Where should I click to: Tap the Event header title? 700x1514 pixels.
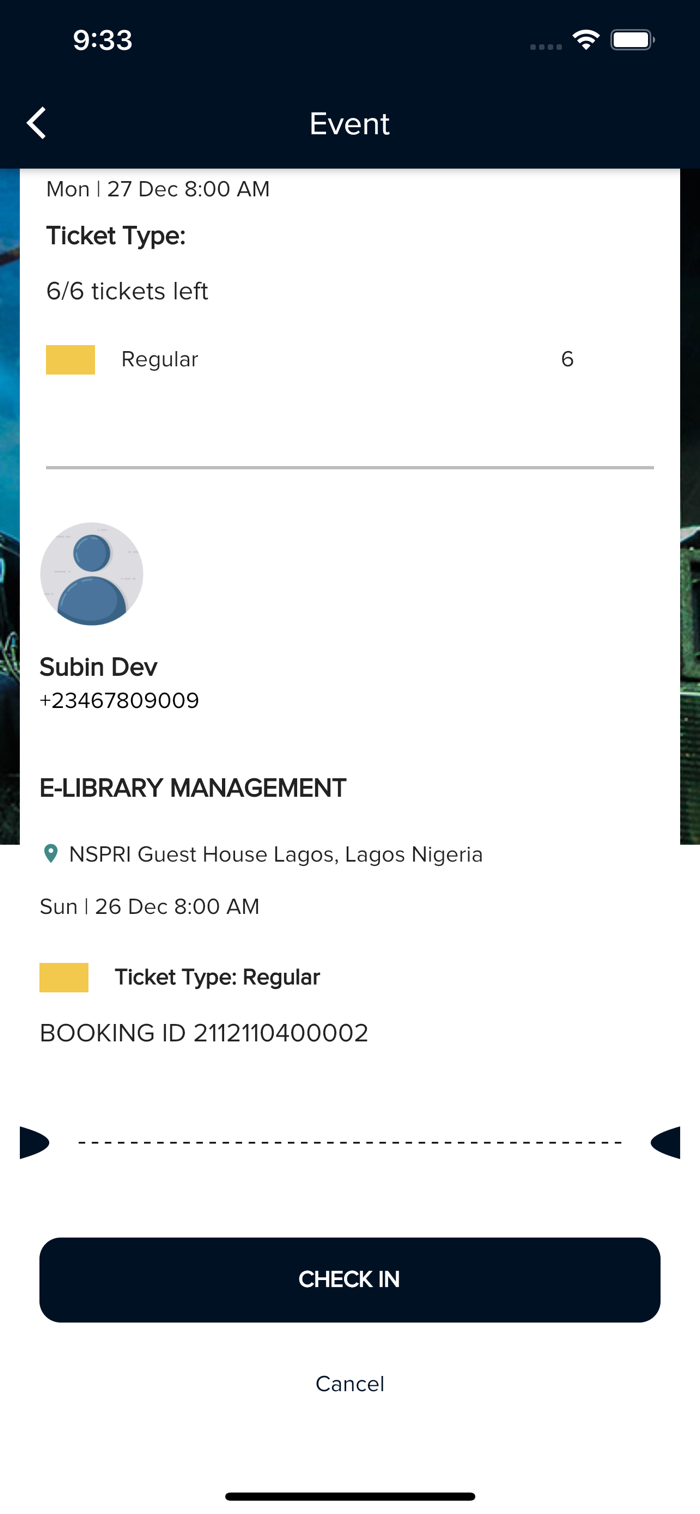point(350,124)
